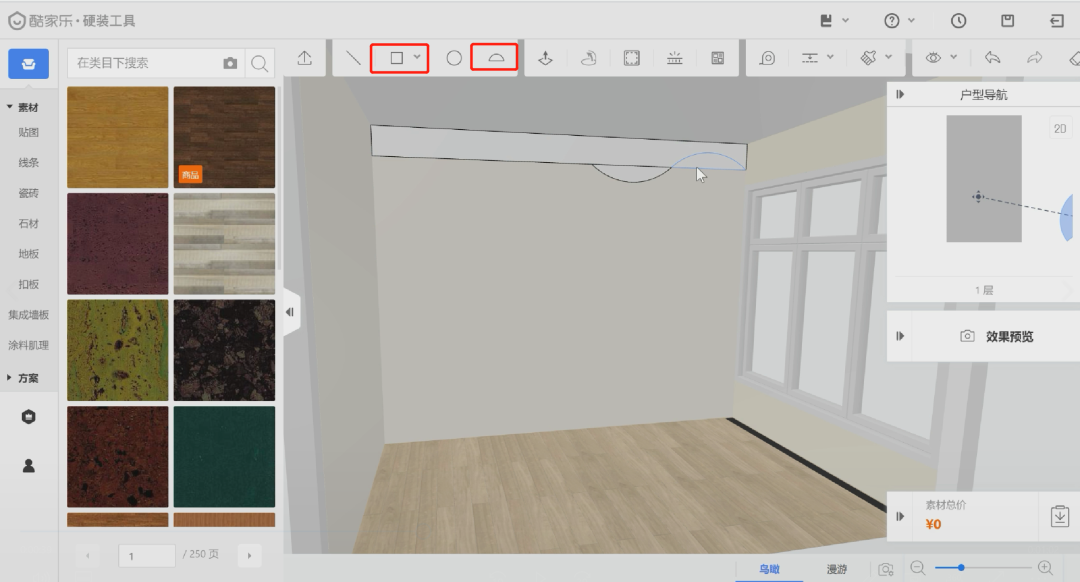Pick the black-brown granite texture

(x=224, y=350)
